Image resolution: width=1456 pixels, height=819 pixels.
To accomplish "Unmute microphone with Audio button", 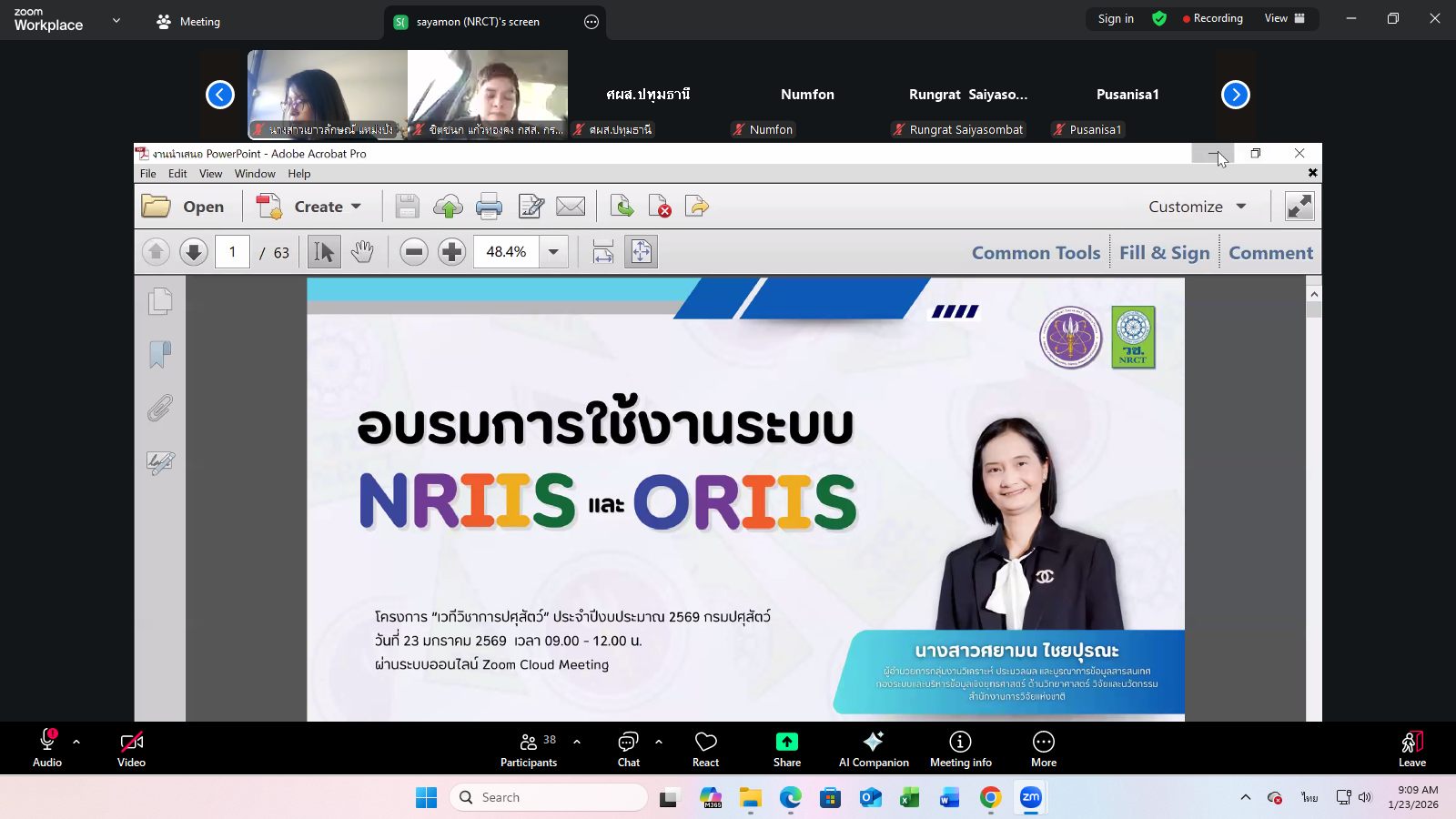I will [47, 748].
